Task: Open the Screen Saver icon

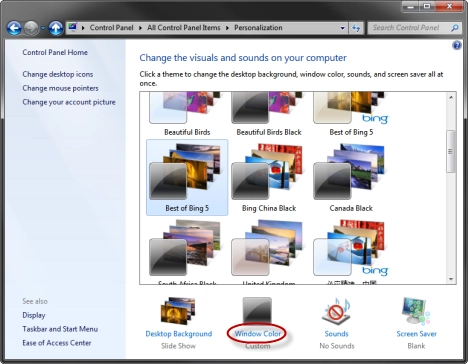Action: pyautogui.click(x=416, y=311)
